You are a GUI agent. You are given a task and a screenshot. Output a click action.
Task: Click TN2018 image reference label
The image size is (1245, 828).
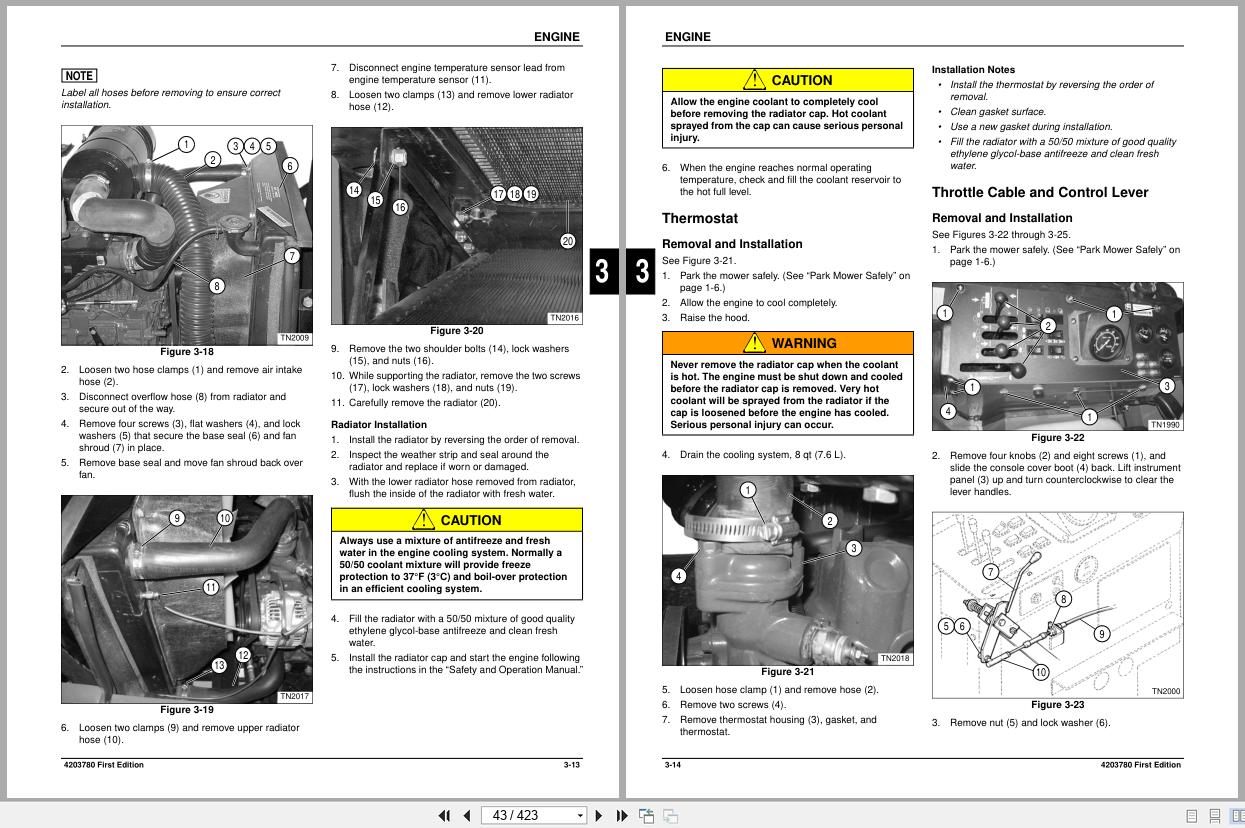pos(895,658)
